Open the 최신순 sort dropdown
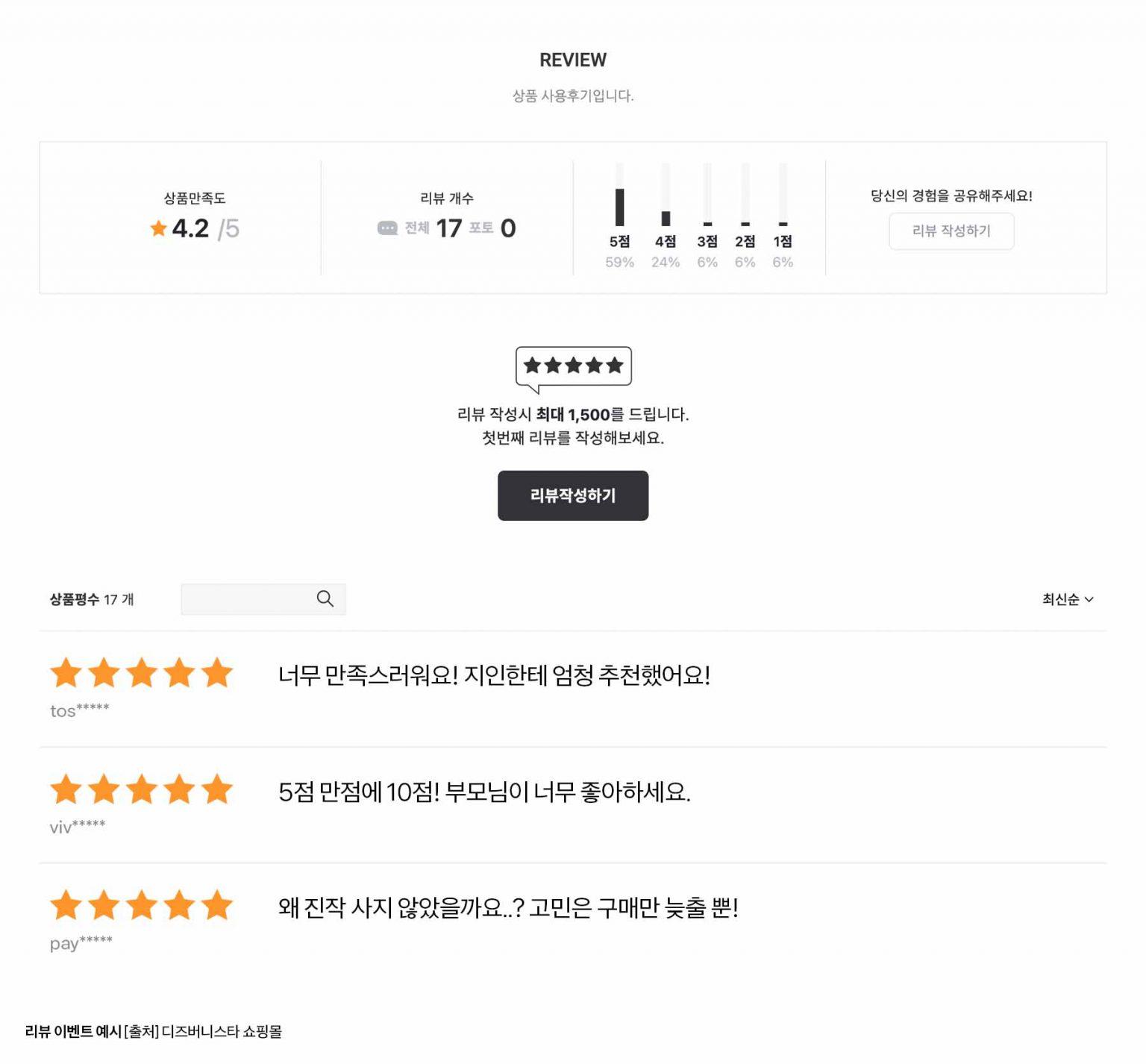Image resolution: width=1146 pixels, height=1064 pixels. click(x=1061, y=600)
